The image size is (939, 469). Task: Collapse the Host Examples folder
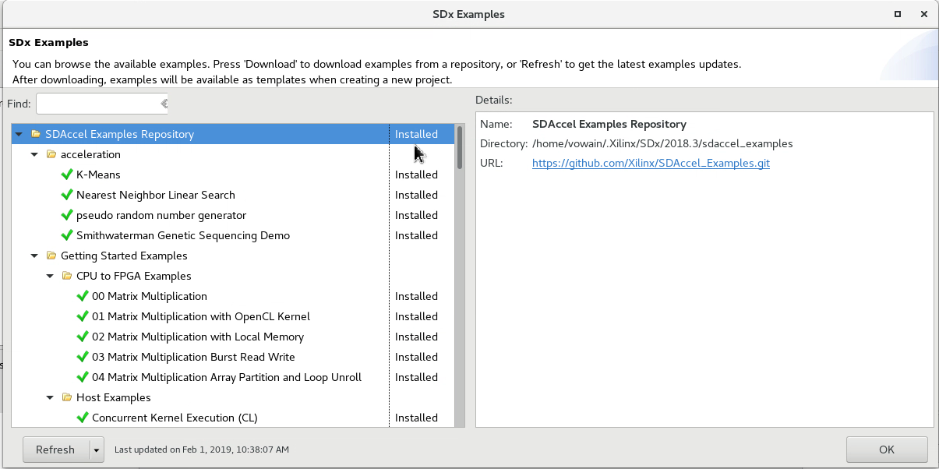50,398
